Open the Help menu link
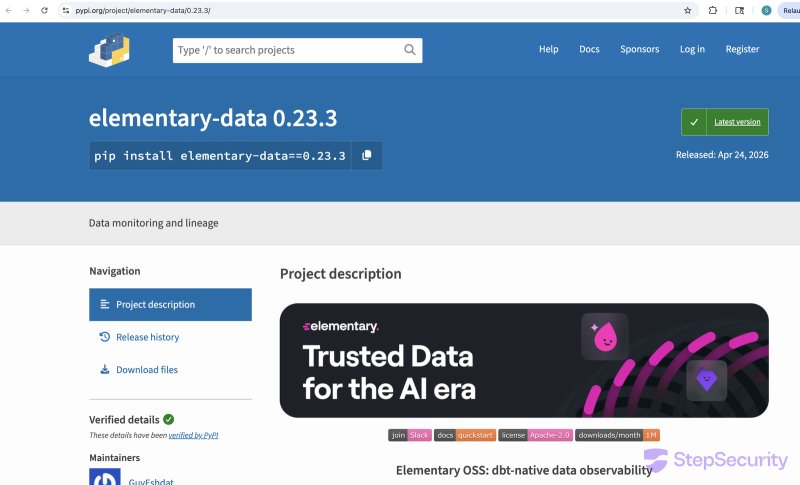The width and height of the screenshot is (800, 485). coord(548,49)
